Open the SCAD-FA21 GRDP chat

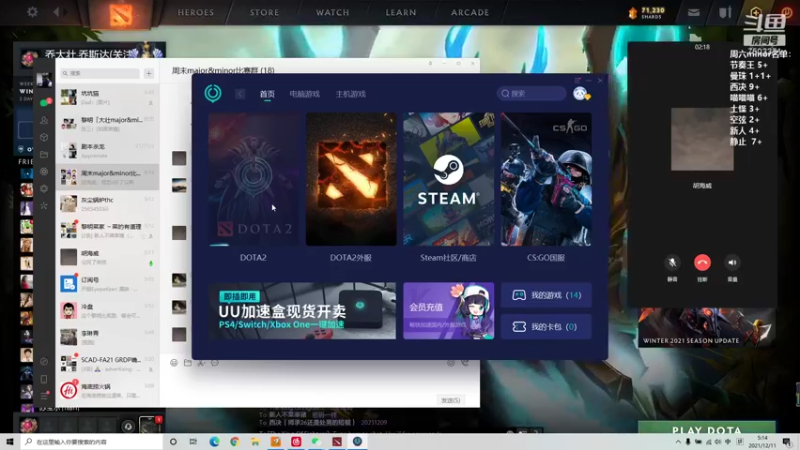click(107, 363)
